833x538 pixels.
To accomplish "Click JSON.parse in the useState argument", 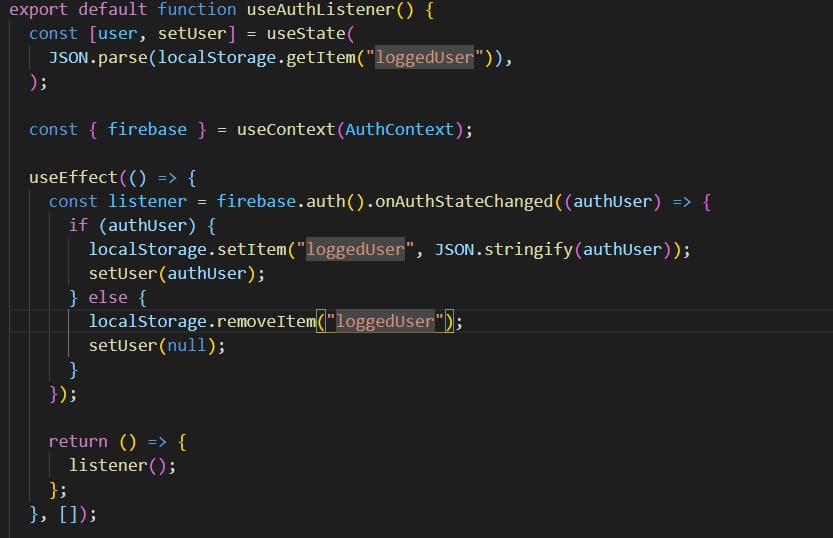I will (x=98, y=57).
